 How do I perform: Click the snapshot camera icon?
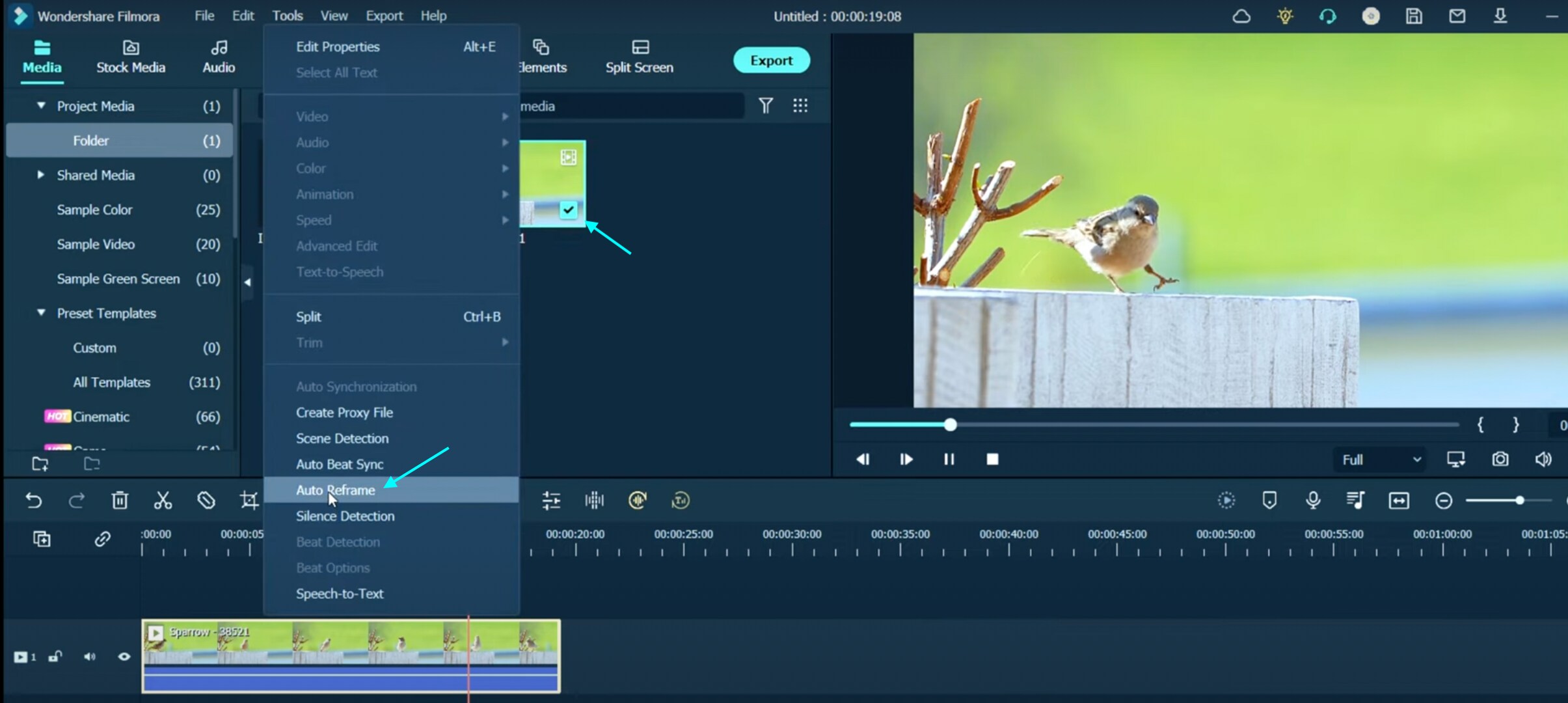click(1500, 460)
